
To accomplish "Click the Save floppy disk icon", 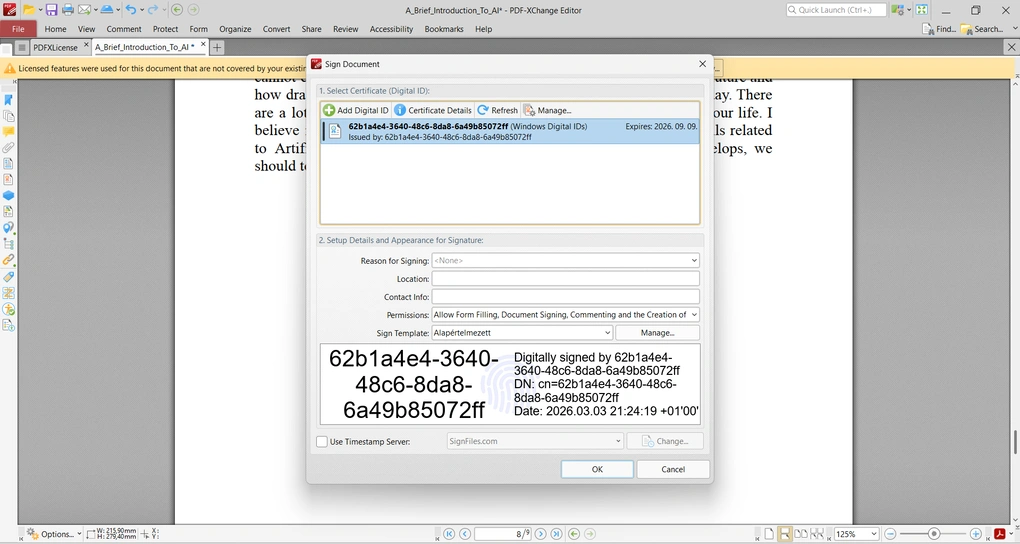I will click(51, 10).
